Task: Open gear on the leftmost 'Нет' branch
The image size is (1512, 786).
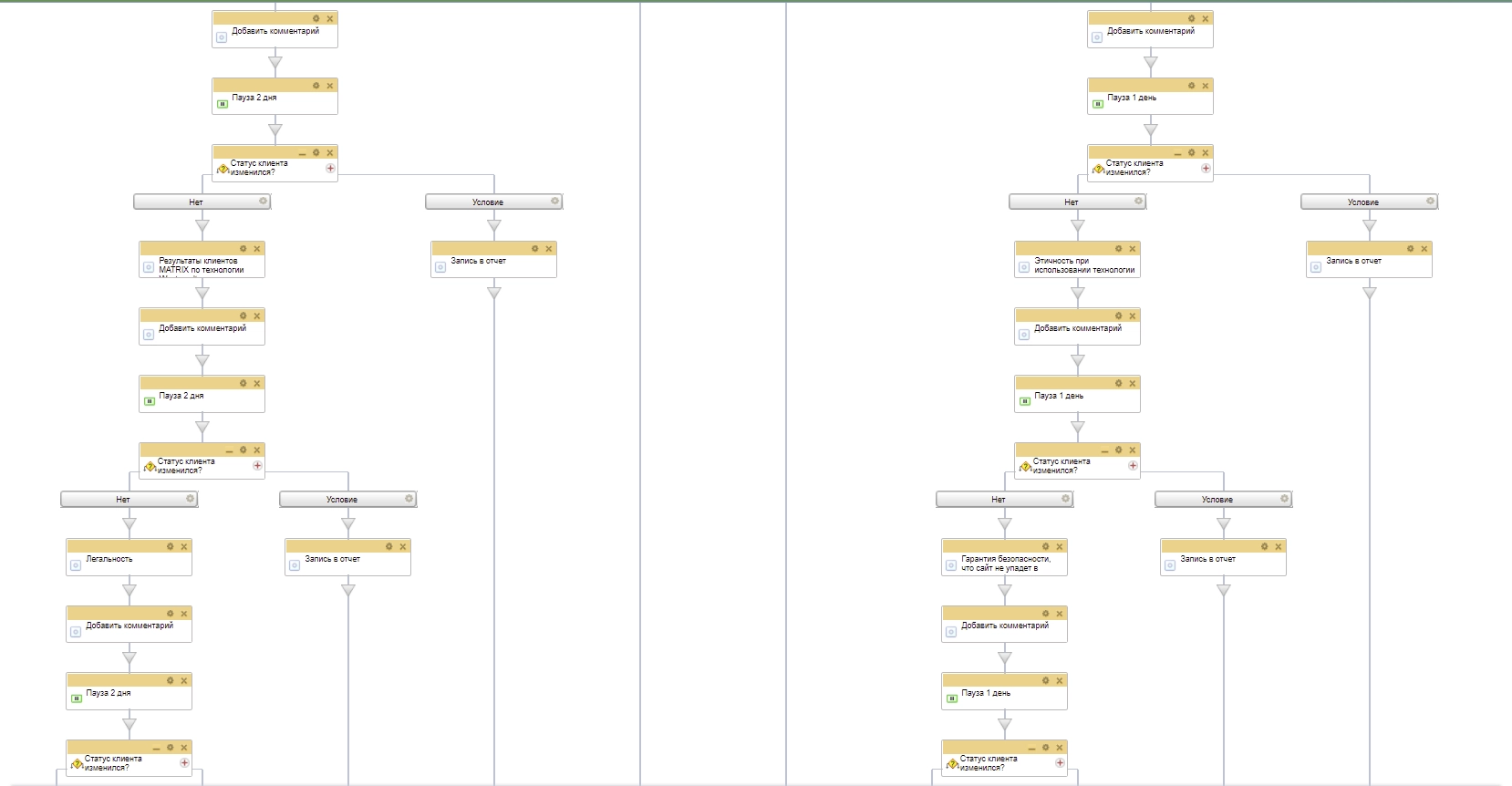Action: (x=190, y=499)
